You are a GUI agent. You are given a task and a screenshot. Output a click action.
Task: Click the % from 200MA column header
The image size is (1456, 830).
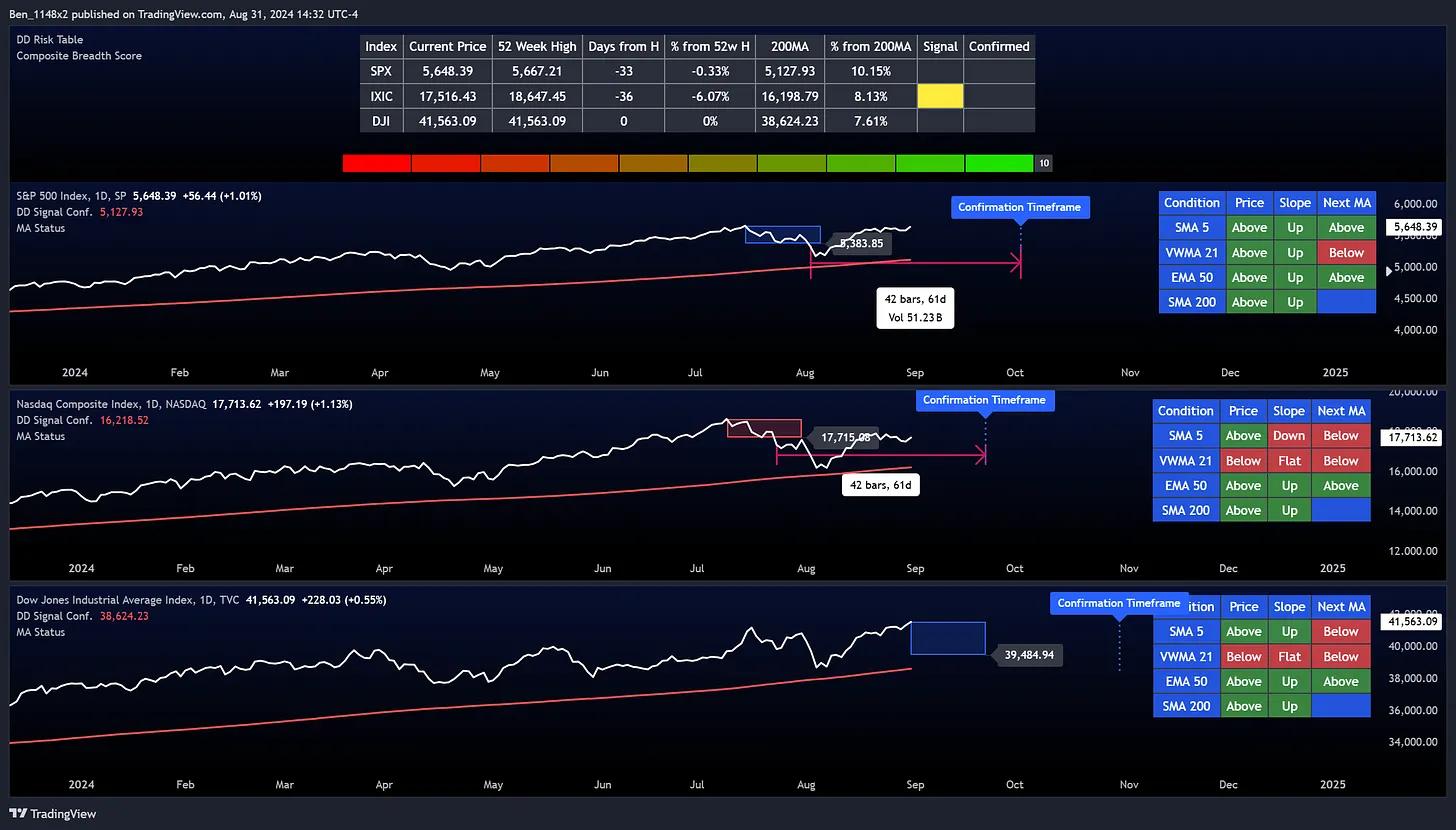click(x=870, y=46)
